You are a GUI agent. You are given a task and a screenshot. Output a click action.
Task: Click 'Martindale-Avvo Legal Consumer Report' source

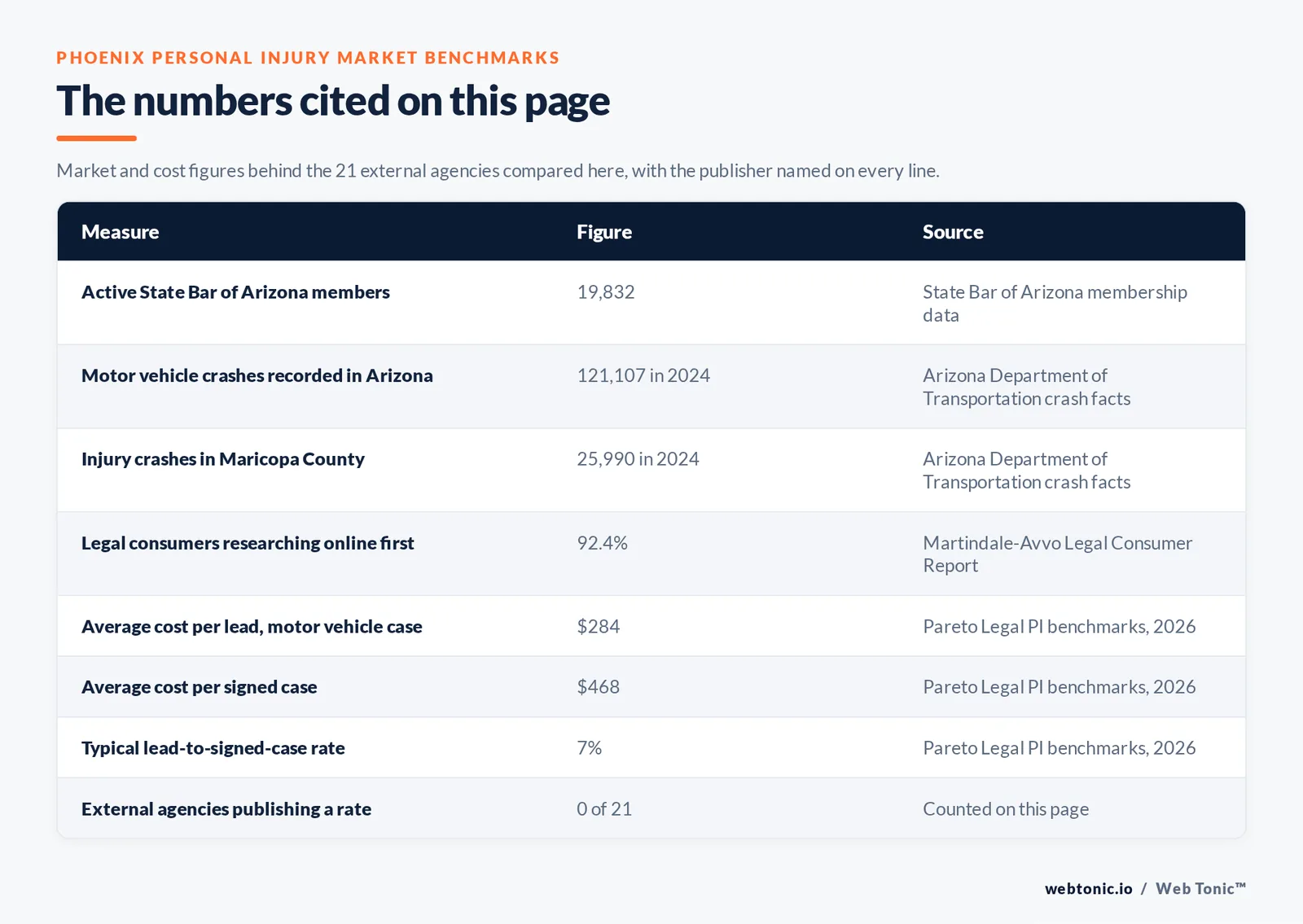1057,554
